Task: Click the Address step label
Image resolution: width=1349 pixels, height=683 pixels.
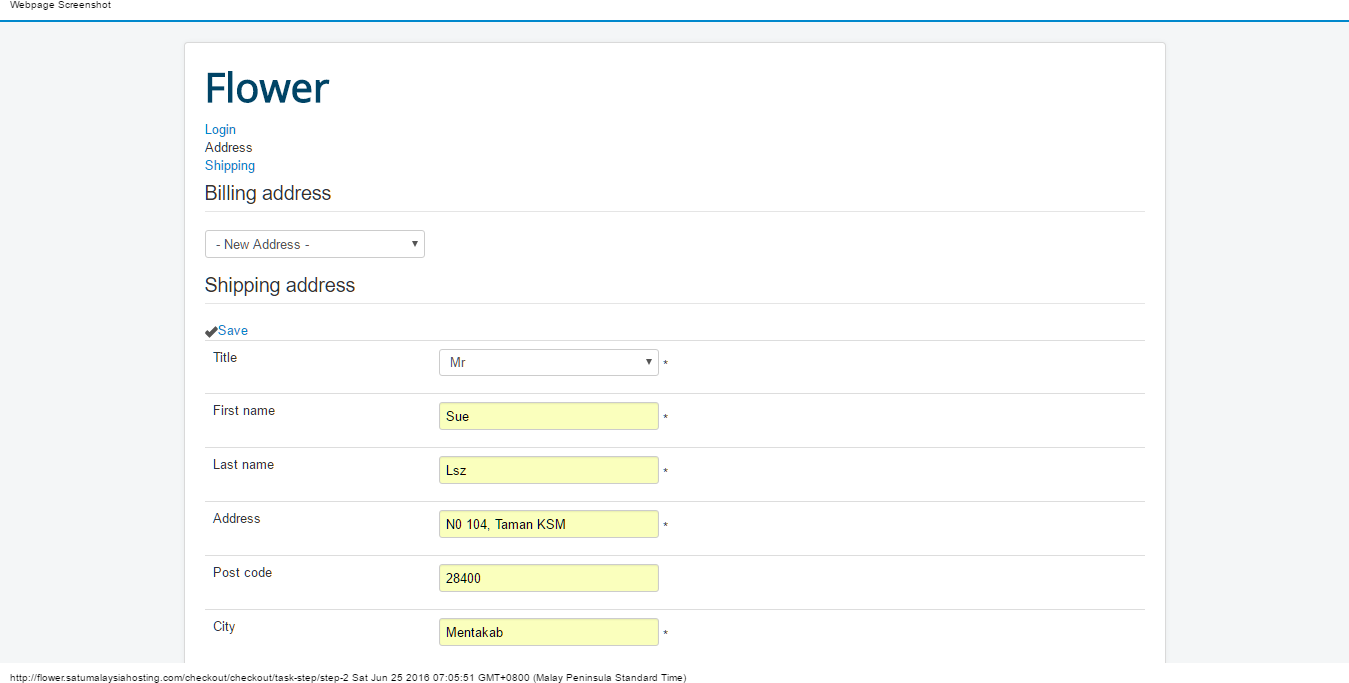Action: coord(229,148)
